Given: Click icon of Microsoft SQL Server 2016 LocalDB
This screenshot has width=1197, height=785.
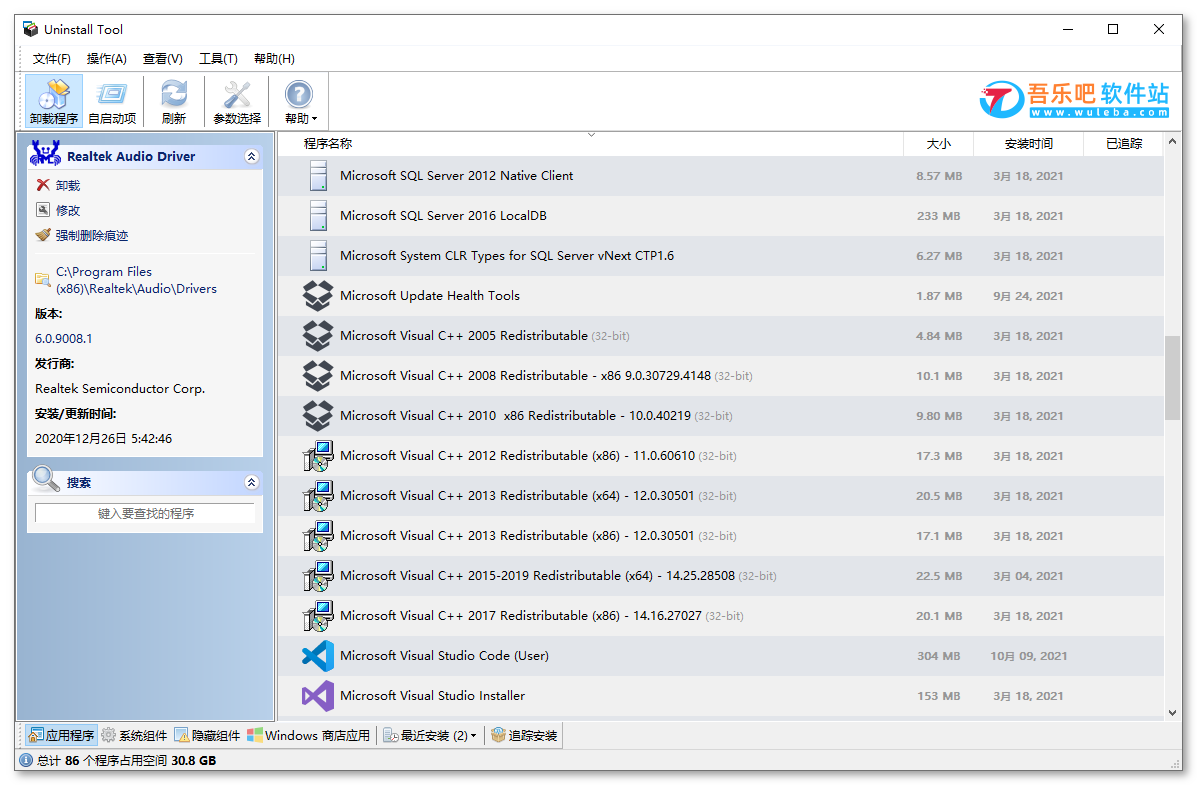Looking at the screenshot, I should (x=318, y=215).
